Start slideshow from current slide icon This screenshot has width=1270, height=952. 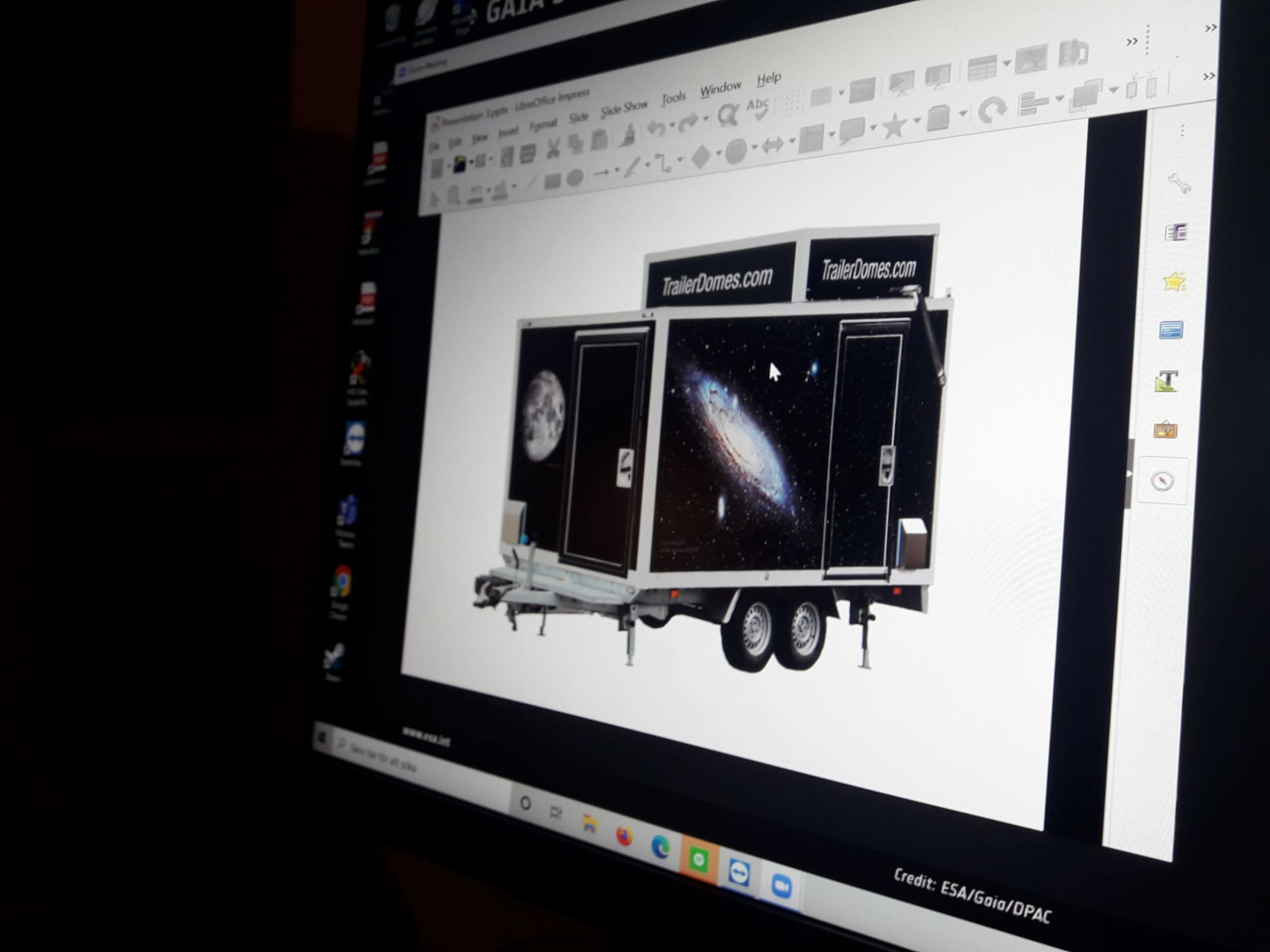(938, 76)
